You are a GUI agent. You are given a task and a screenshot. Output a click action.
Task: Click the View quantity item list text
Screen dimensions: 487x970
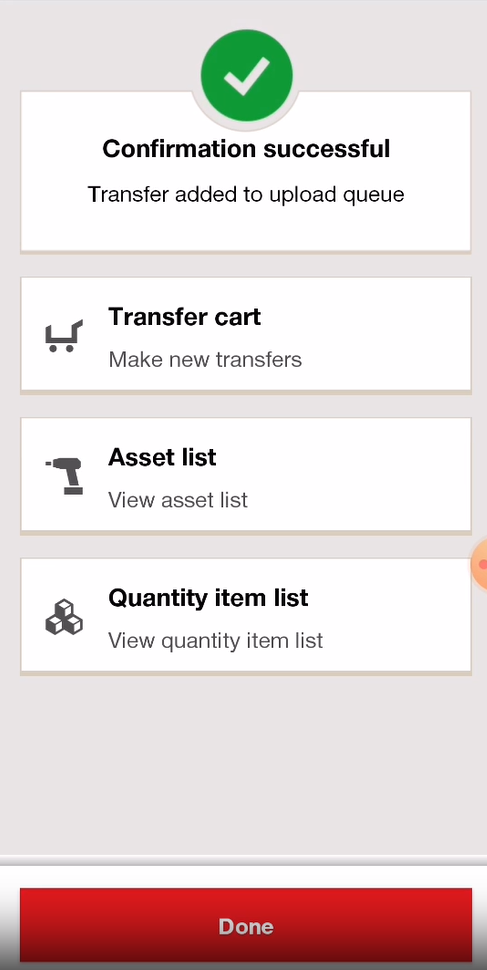(x=215, y=640)
